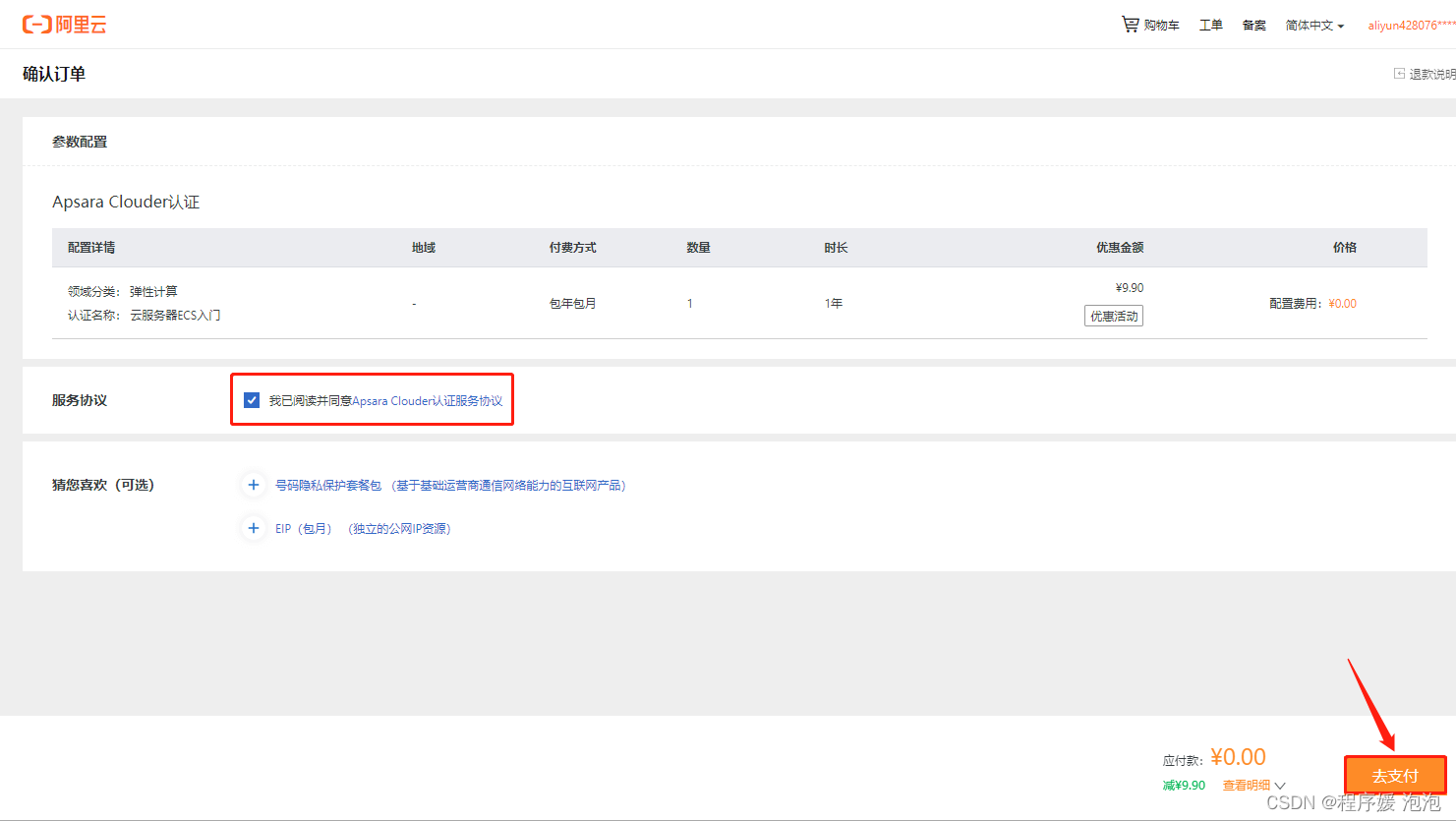Viewport: 1456px width, 821px height.
Task: Click the 去支付 pay button
Action: (1395, 776)
